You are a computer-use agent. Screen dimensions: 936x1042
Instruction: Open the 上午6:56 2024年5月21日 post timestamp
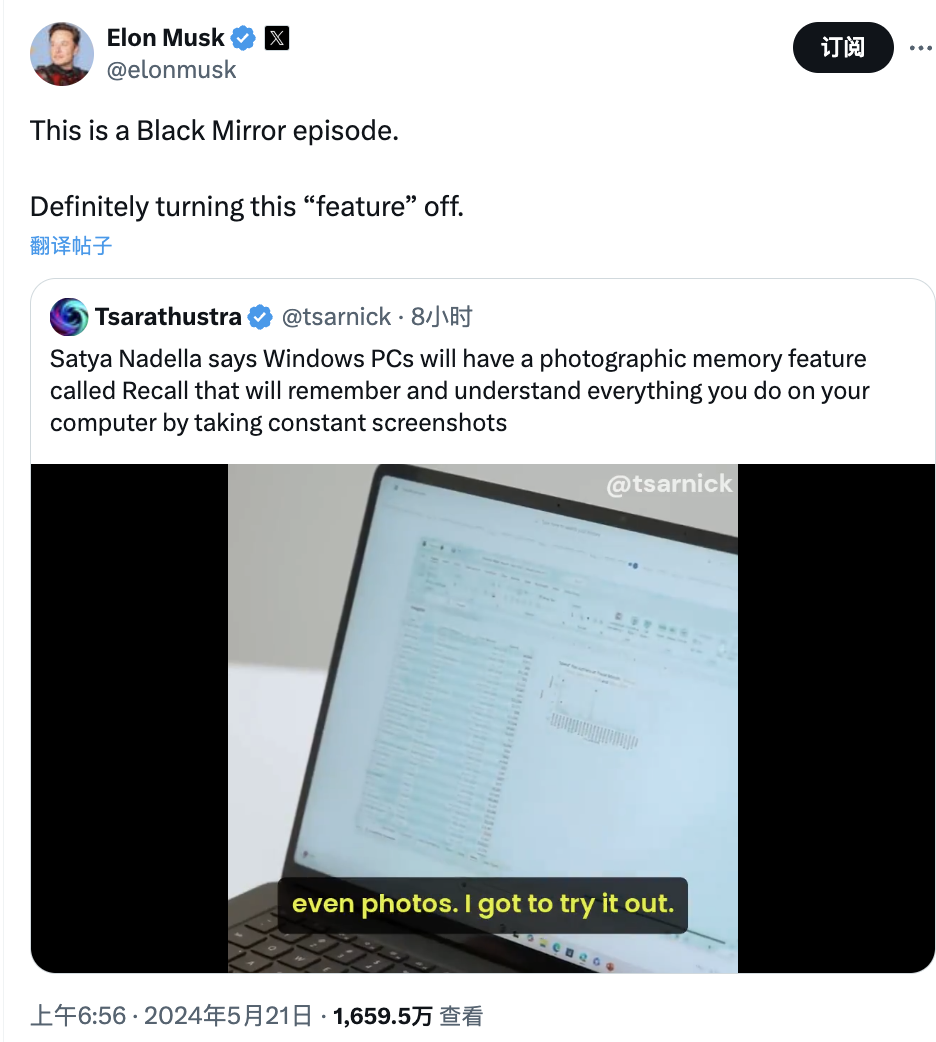click(171, 1015)
